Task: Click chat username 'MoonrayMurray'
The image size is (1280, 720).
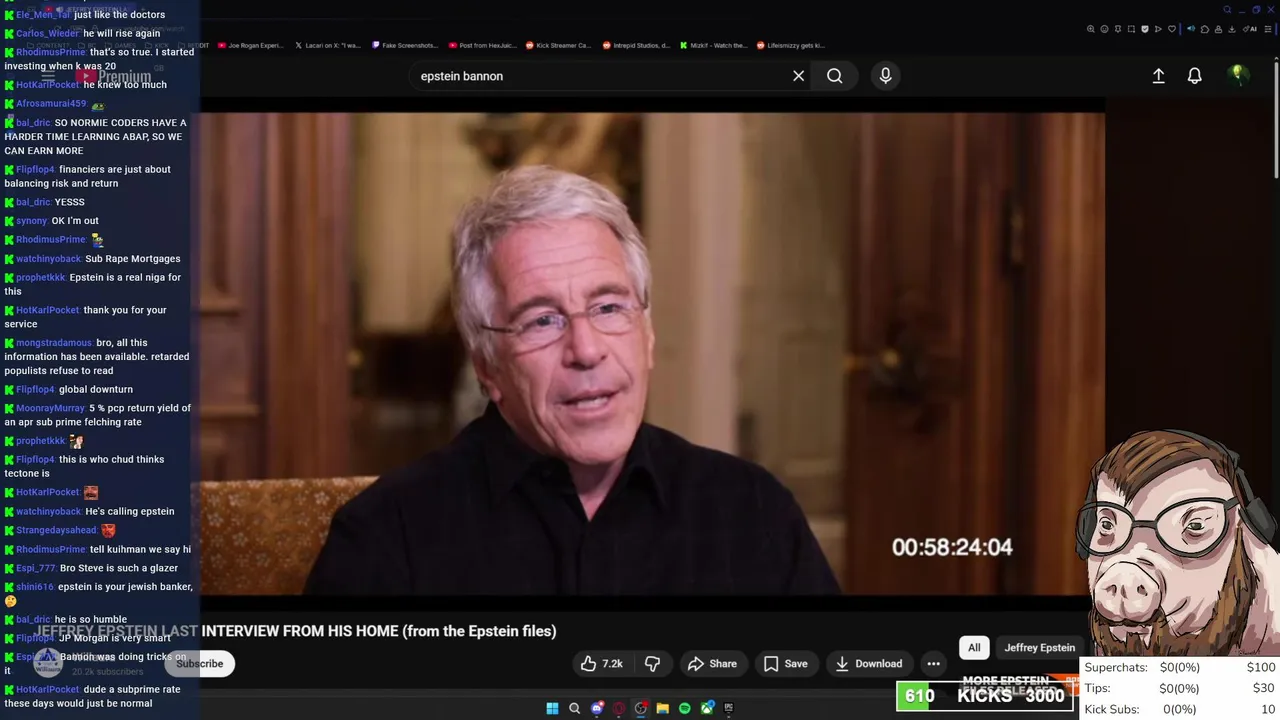Action: click(50, 408)
